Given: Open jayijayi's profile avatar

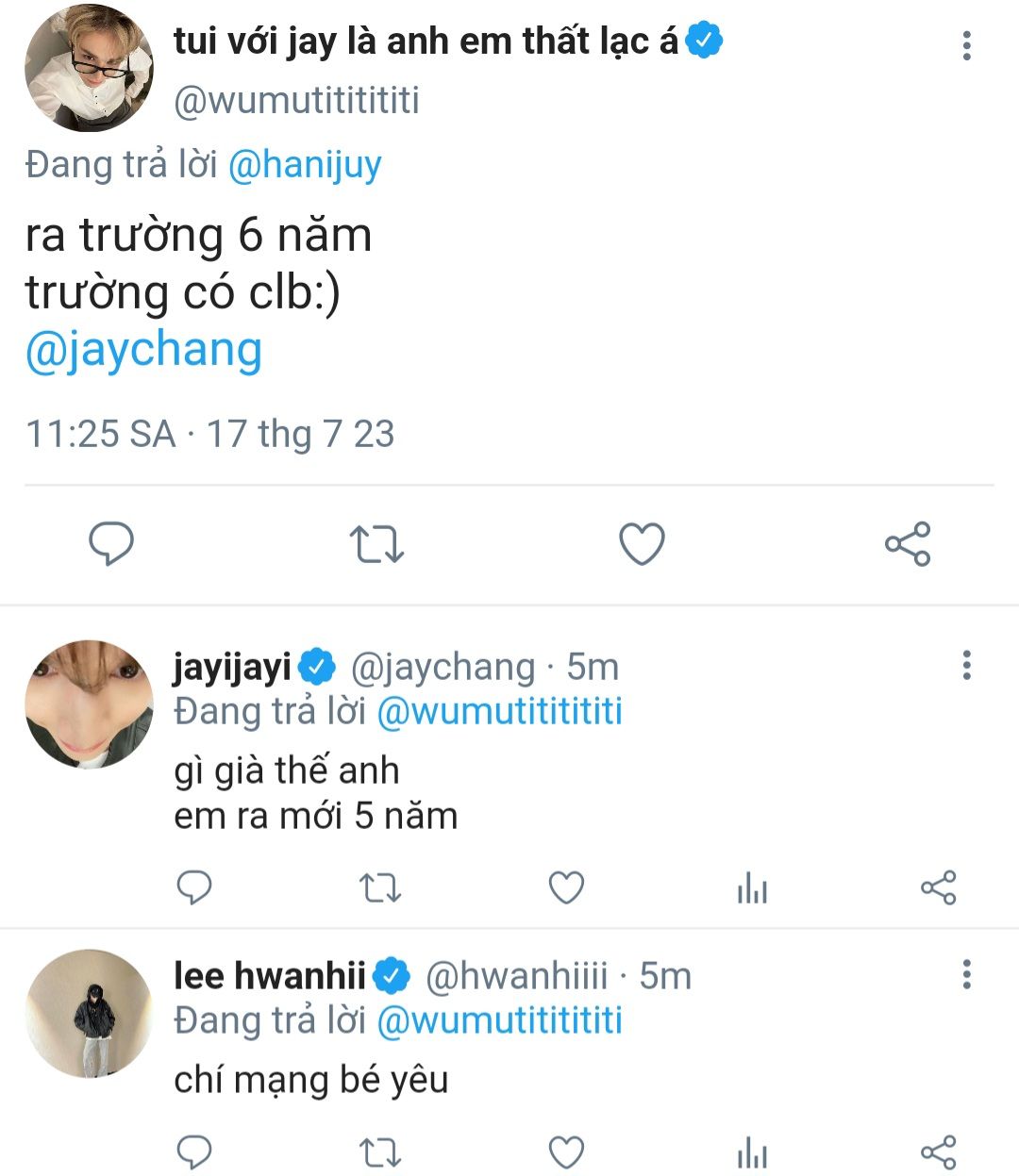Looking at the screenshot, I should [89, 704].
